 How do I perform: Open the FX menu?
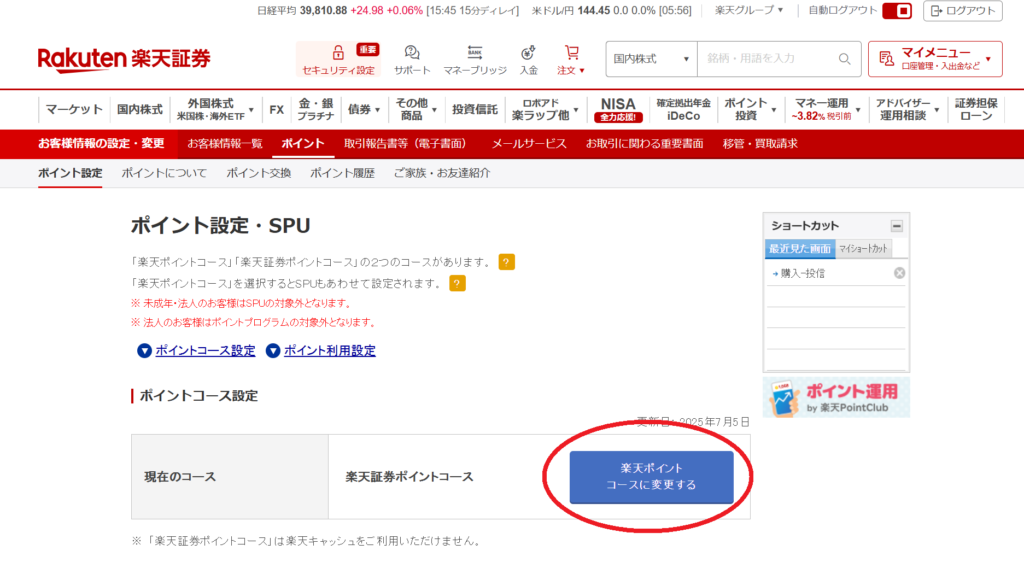(276, 109)
